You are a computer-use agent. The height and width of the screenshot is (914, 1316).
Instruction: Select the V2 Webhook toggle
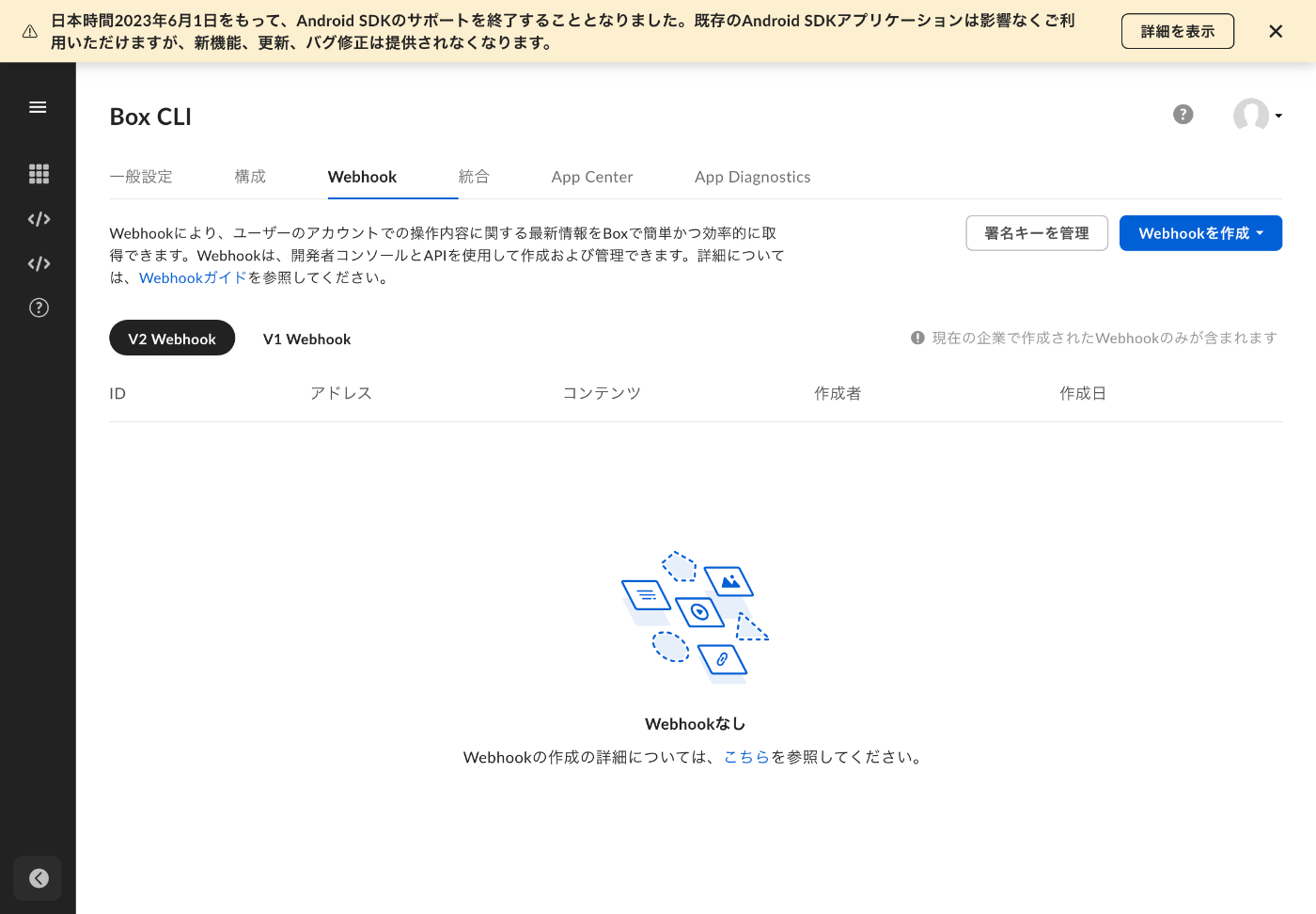pyautogui.click(x=172, y=339)
